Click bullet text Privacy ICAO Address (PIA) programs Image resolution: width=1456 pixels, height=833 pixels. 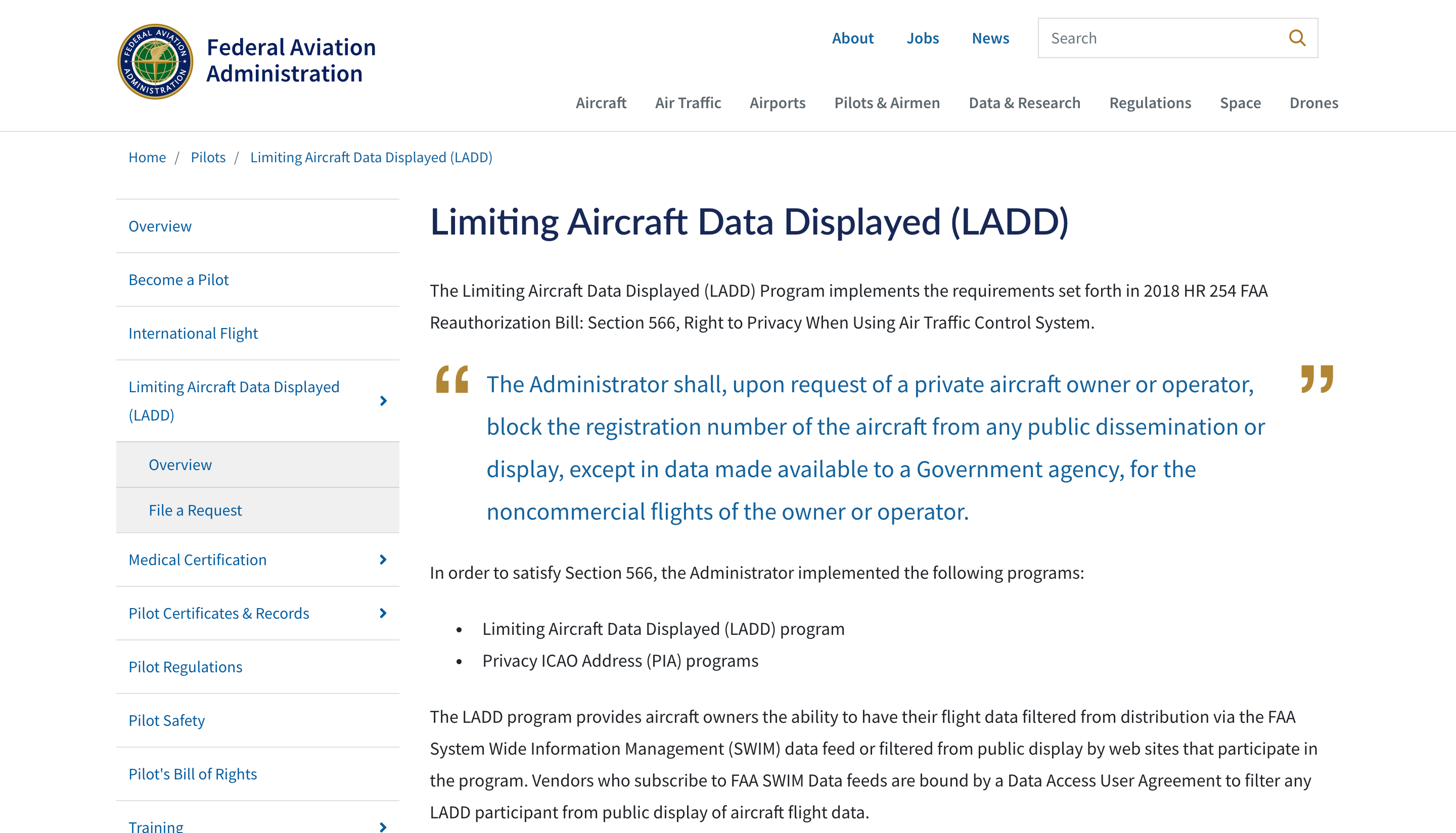click(x=620, y=660)
